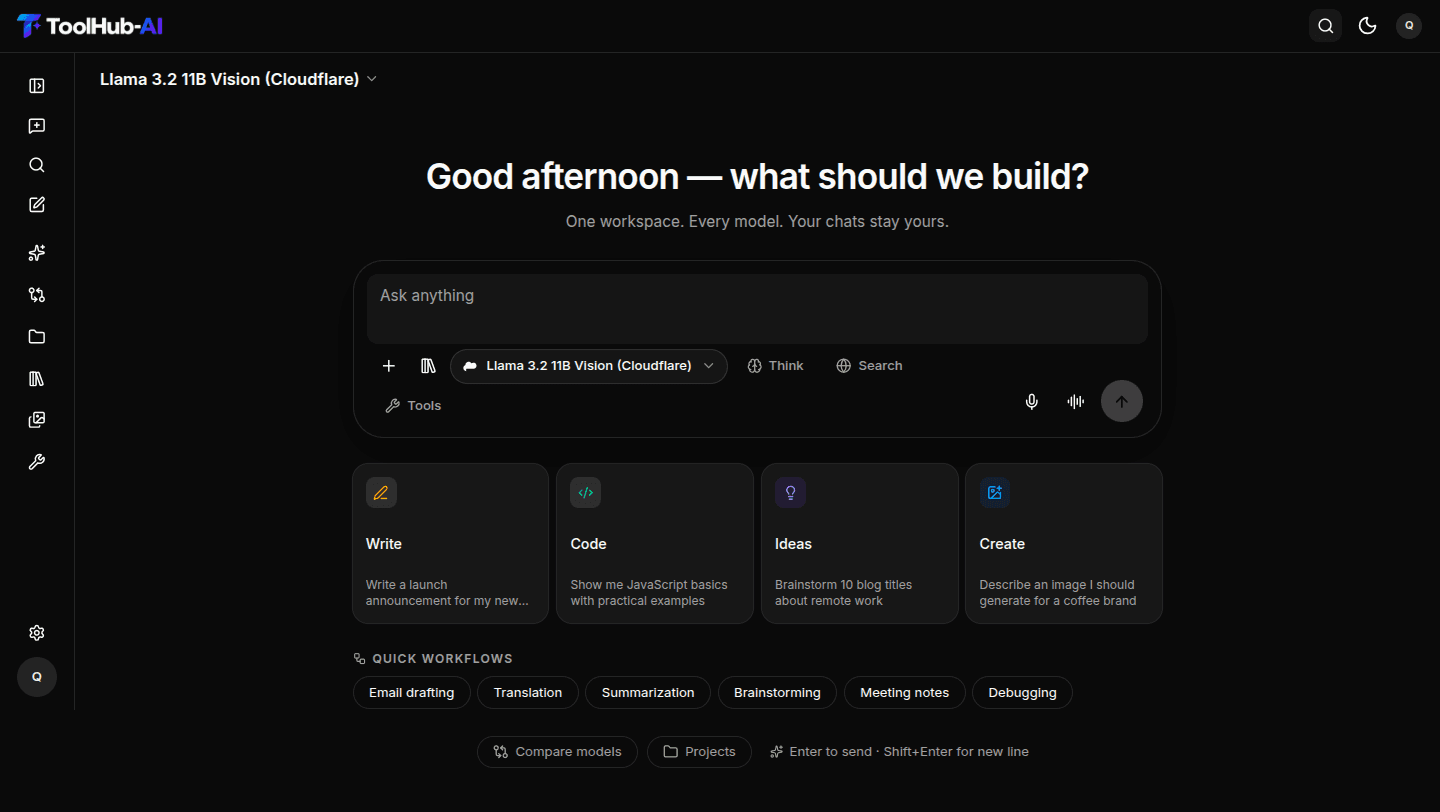Open the model dropdown in page header
This screenshot has width=1440, height=812.
coord(238,79)
